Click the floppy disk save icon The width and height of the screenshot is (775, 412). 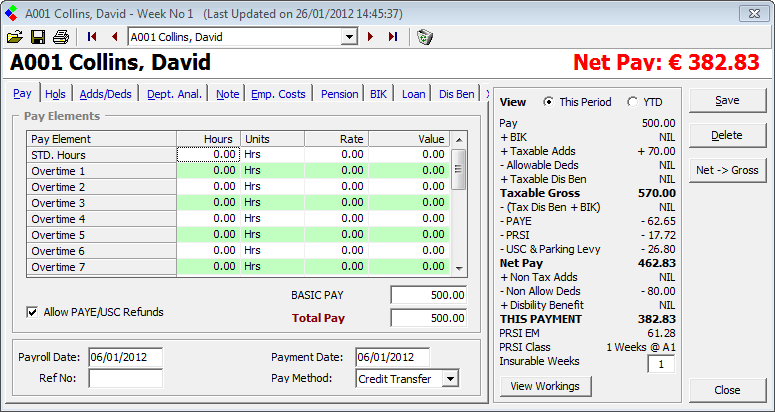(x=37, y=37)
